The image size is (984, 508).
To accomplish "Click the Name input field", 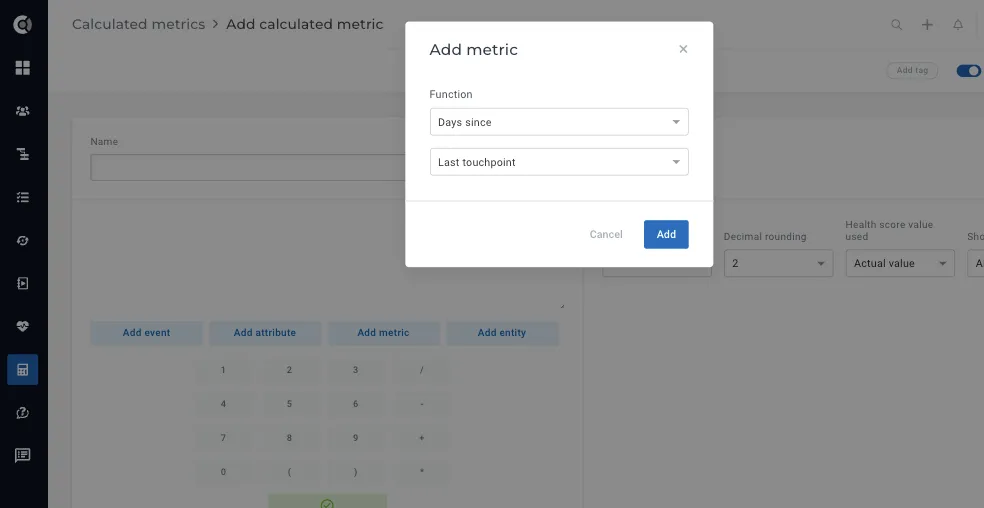I will [x=248, y=168].
